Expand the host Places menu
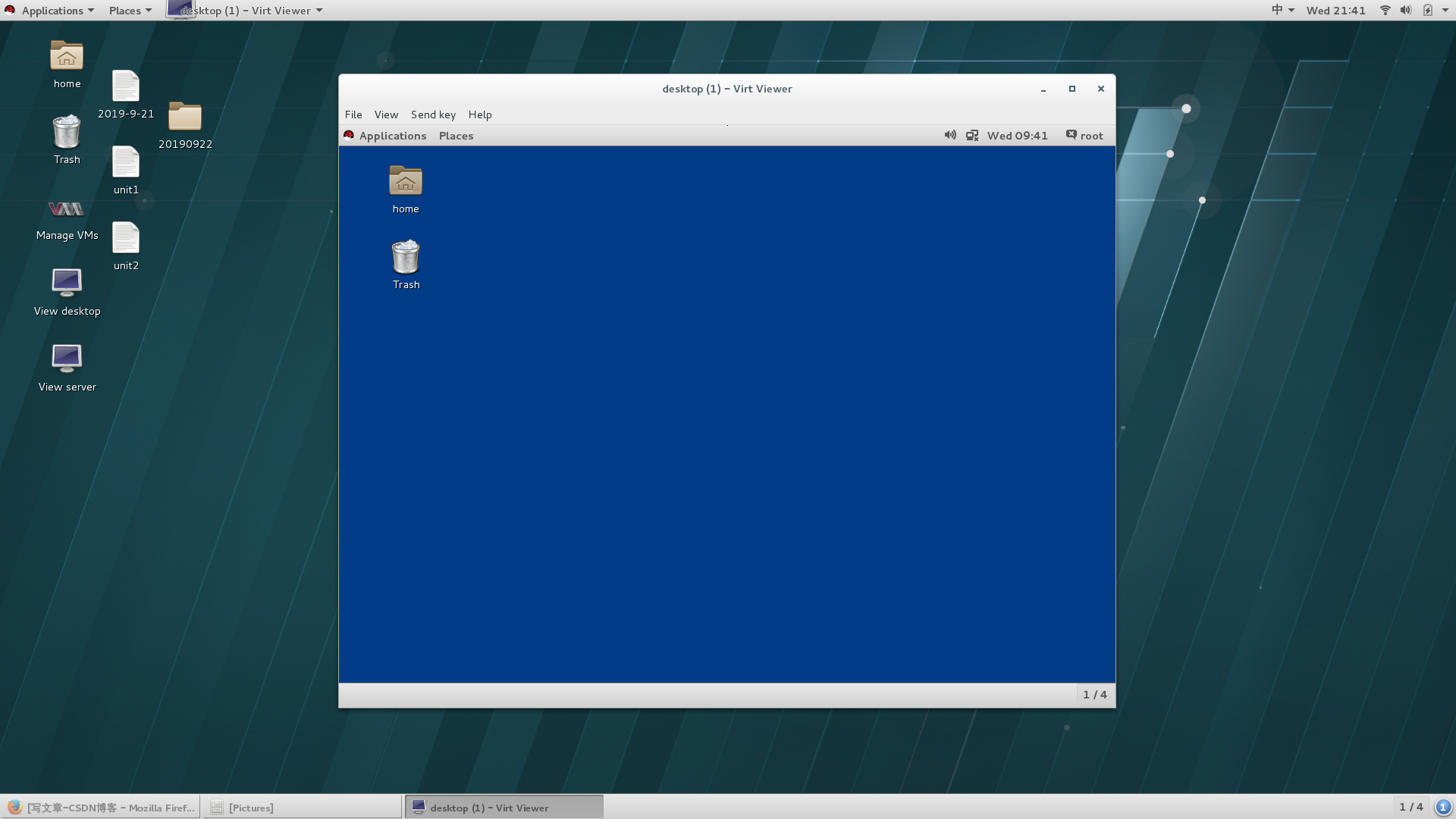The height and width of the screenshot is (819, 1456). [130, 11]
